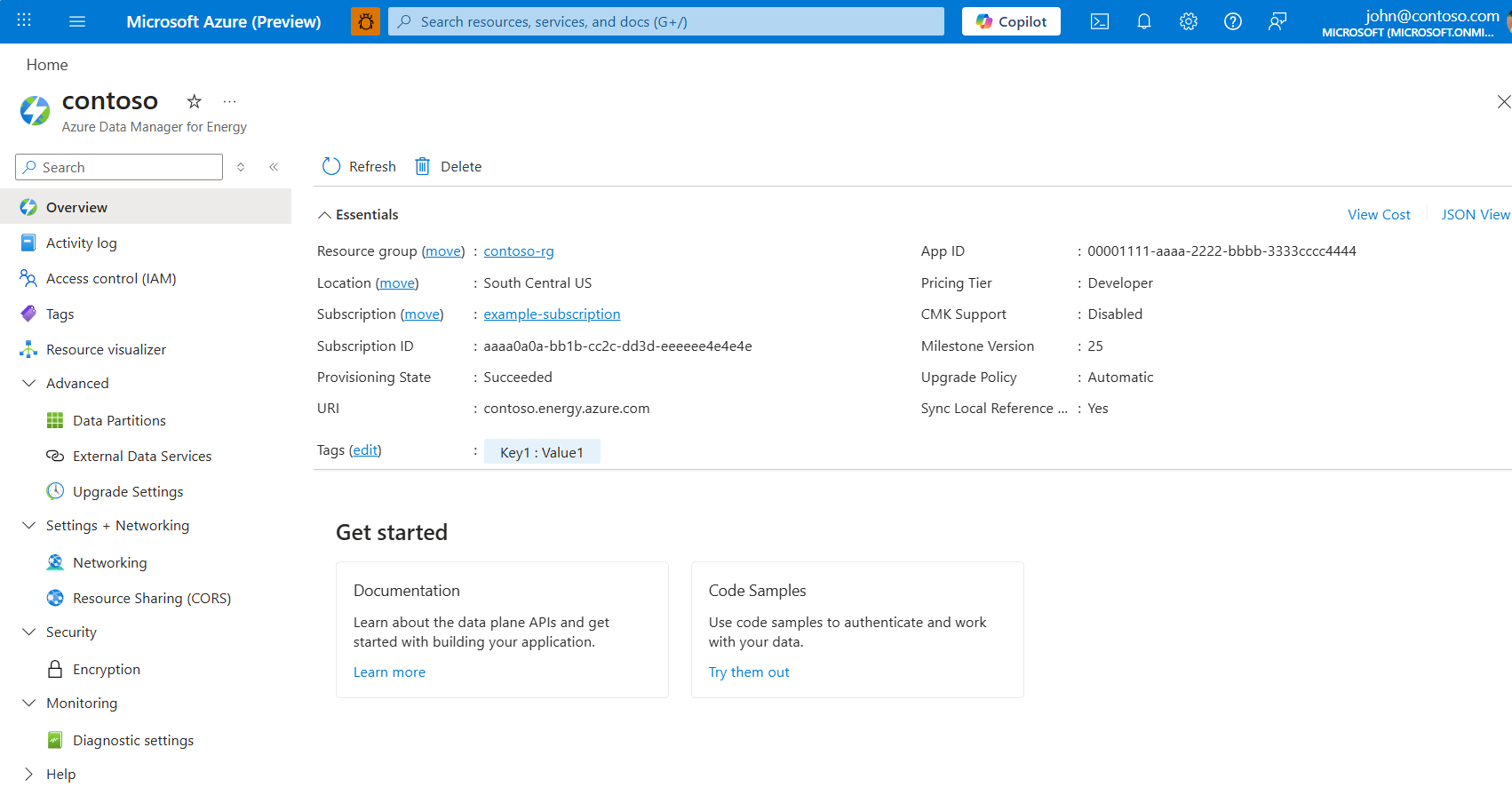Click the contoso.energy.azure.com URI value
The height and width of the screenshot is (803, 1512).
567,409
